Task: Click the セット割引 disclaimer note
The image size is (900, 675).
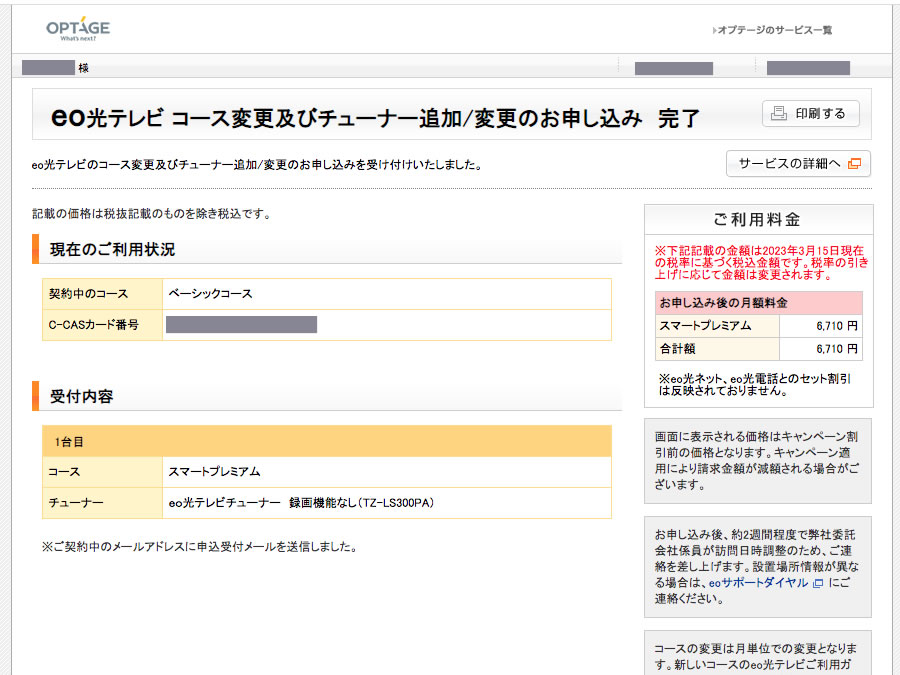Action: (x=754, y=385)
